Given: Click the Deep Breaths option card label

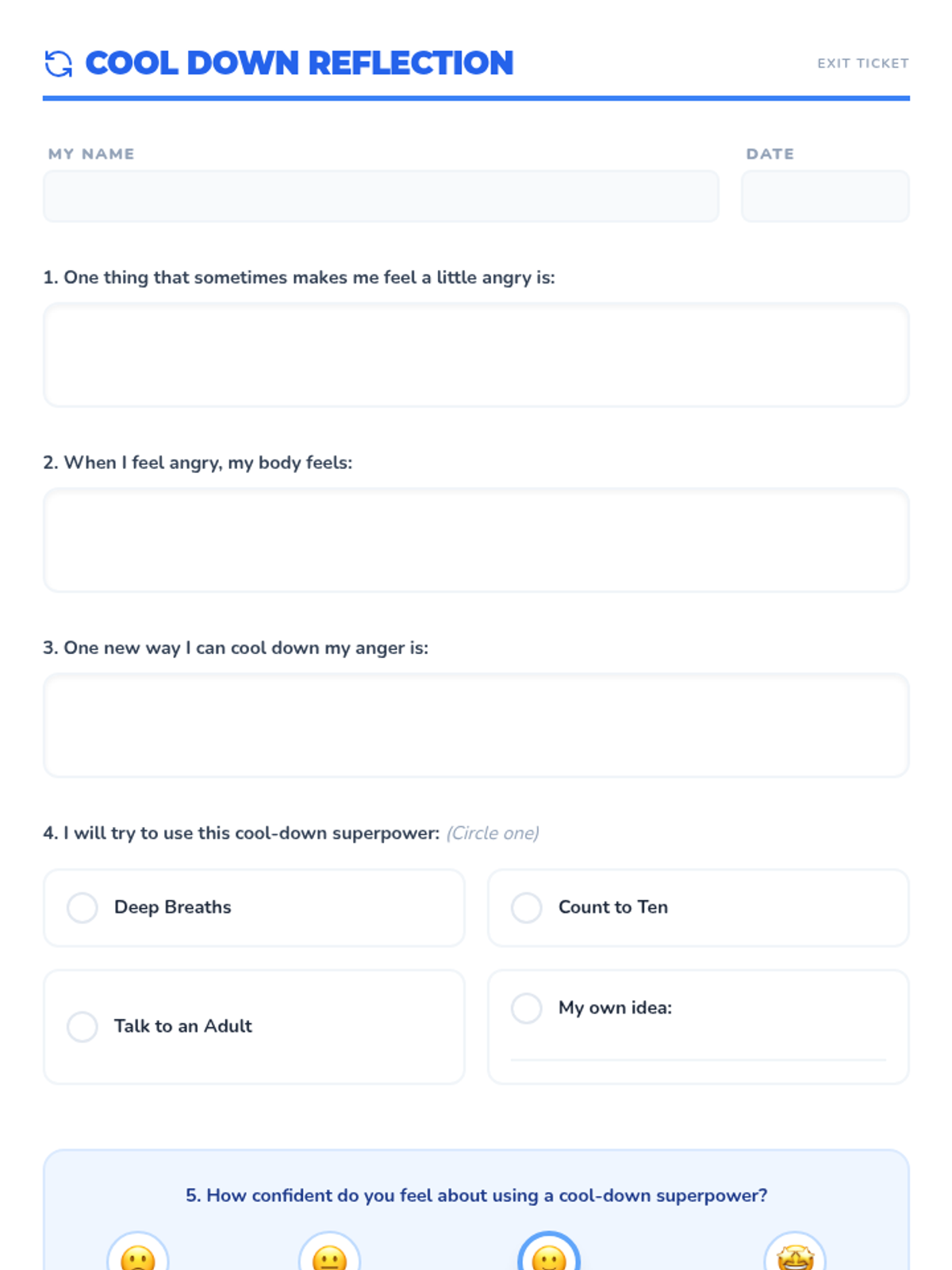Looking at the screenshot, I should (173, 907).
